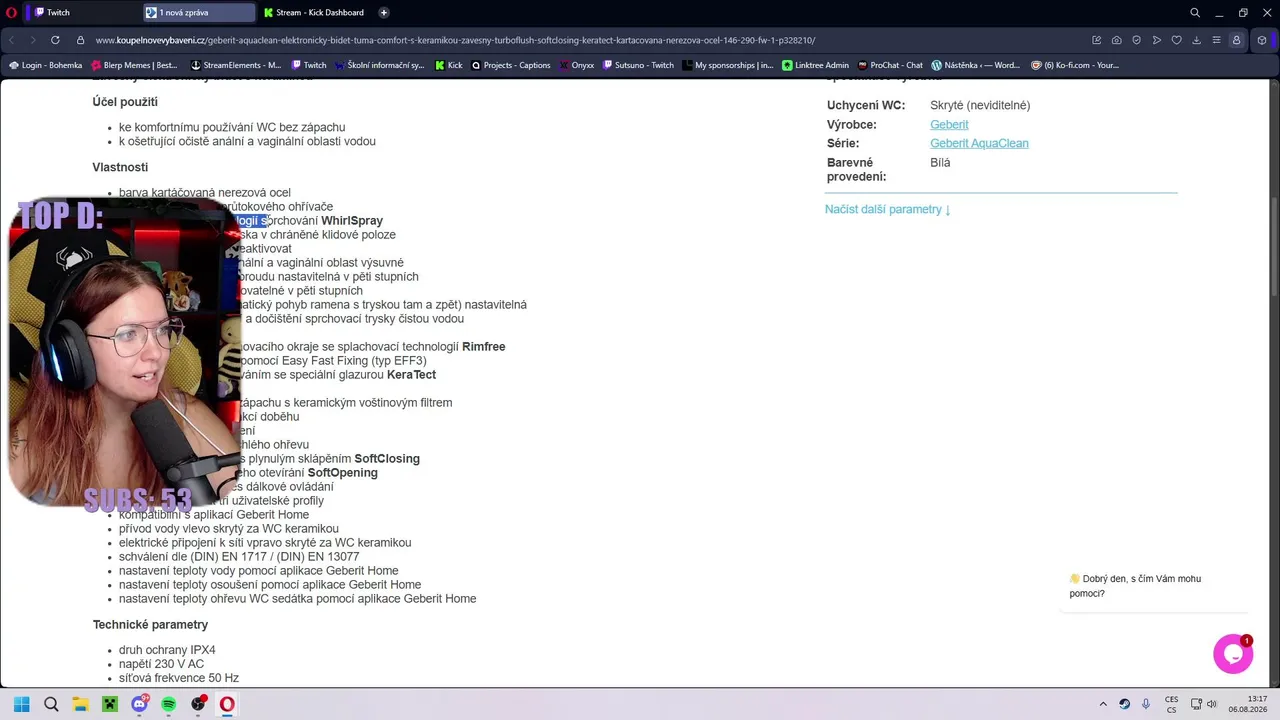Open the Twitch bookmark in bookmarks bar
The height and width of the screenshot is (720, 1280).
coord(309,65)
